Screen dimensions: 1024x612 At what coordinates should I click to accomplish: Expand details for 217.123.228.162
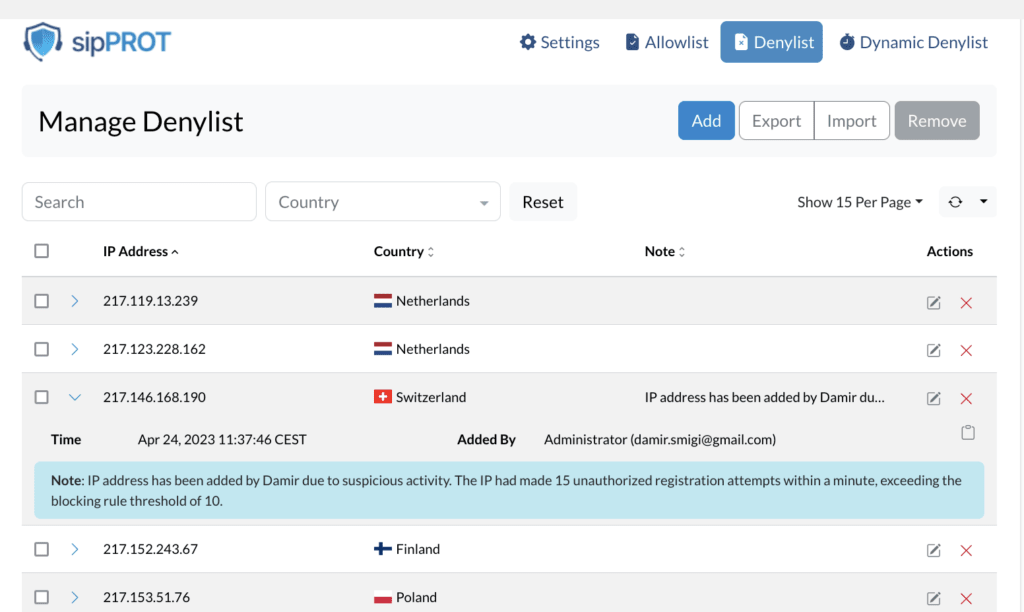pos(74,349)
